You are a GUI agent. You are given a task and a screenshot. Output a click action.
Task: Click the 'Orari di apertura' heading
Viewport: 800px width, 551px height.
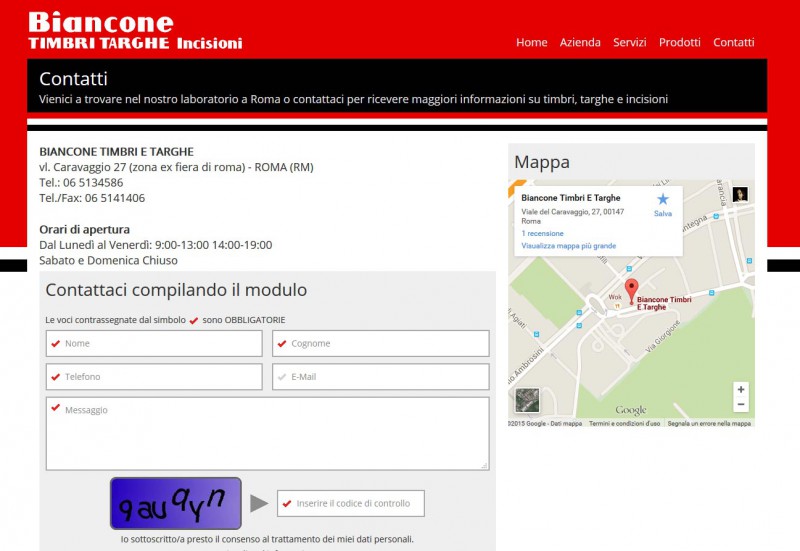(85, 230)
